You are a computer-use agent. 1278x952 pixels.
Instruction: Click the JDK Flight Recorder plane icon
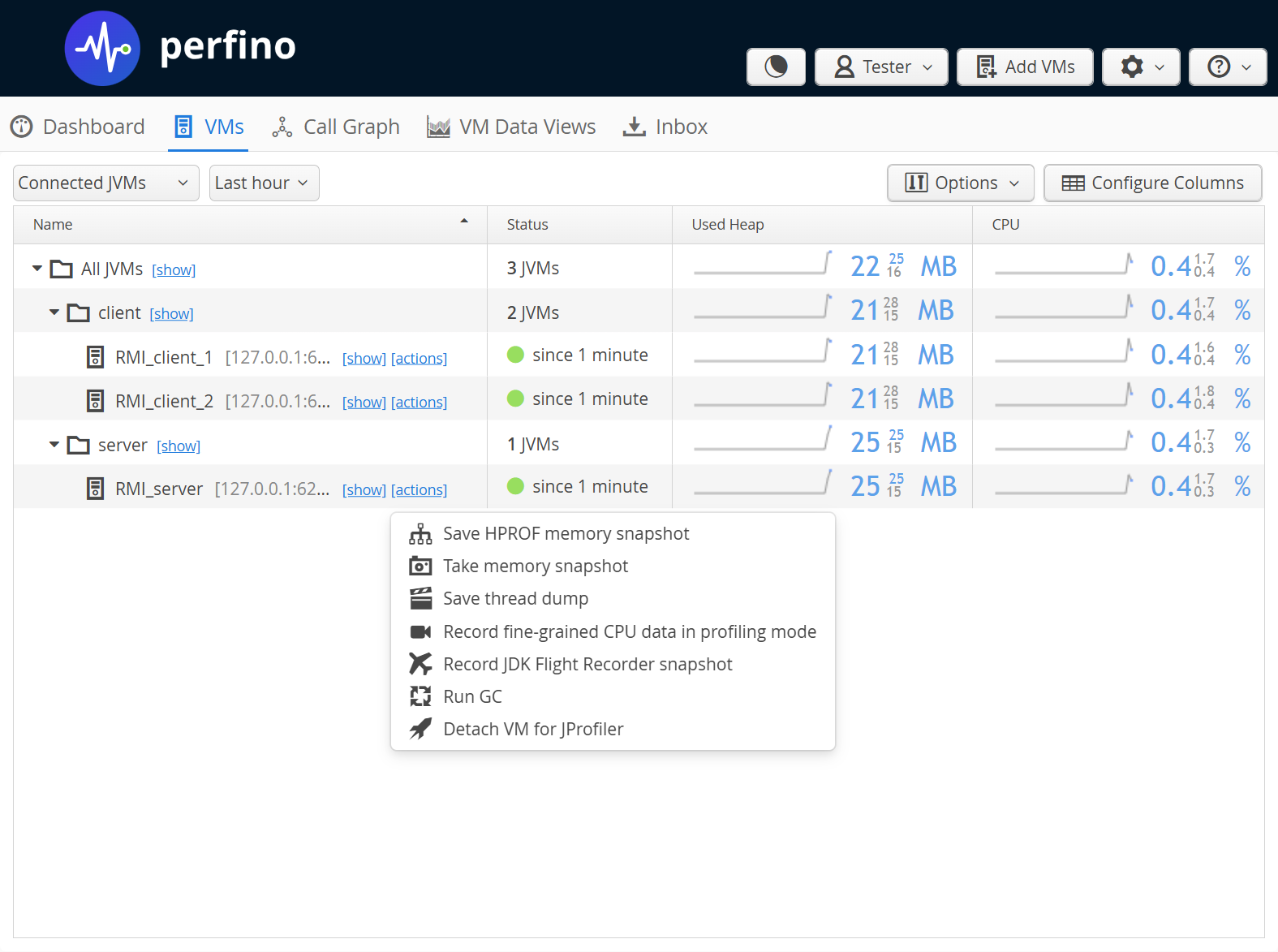click(x=420, y=664)
